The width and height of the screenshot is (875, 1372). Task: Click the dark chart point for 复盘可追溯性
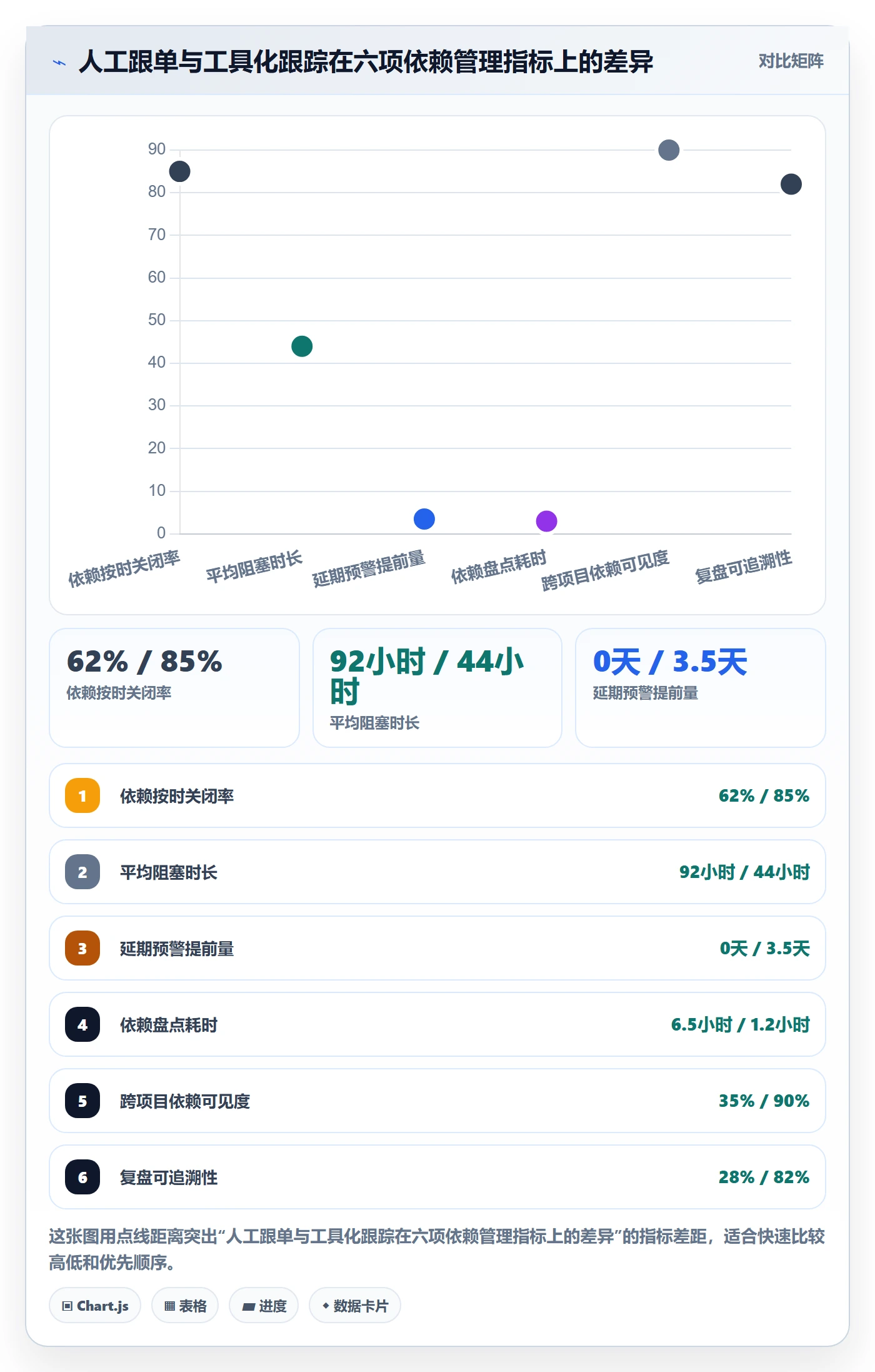(791, 184)
